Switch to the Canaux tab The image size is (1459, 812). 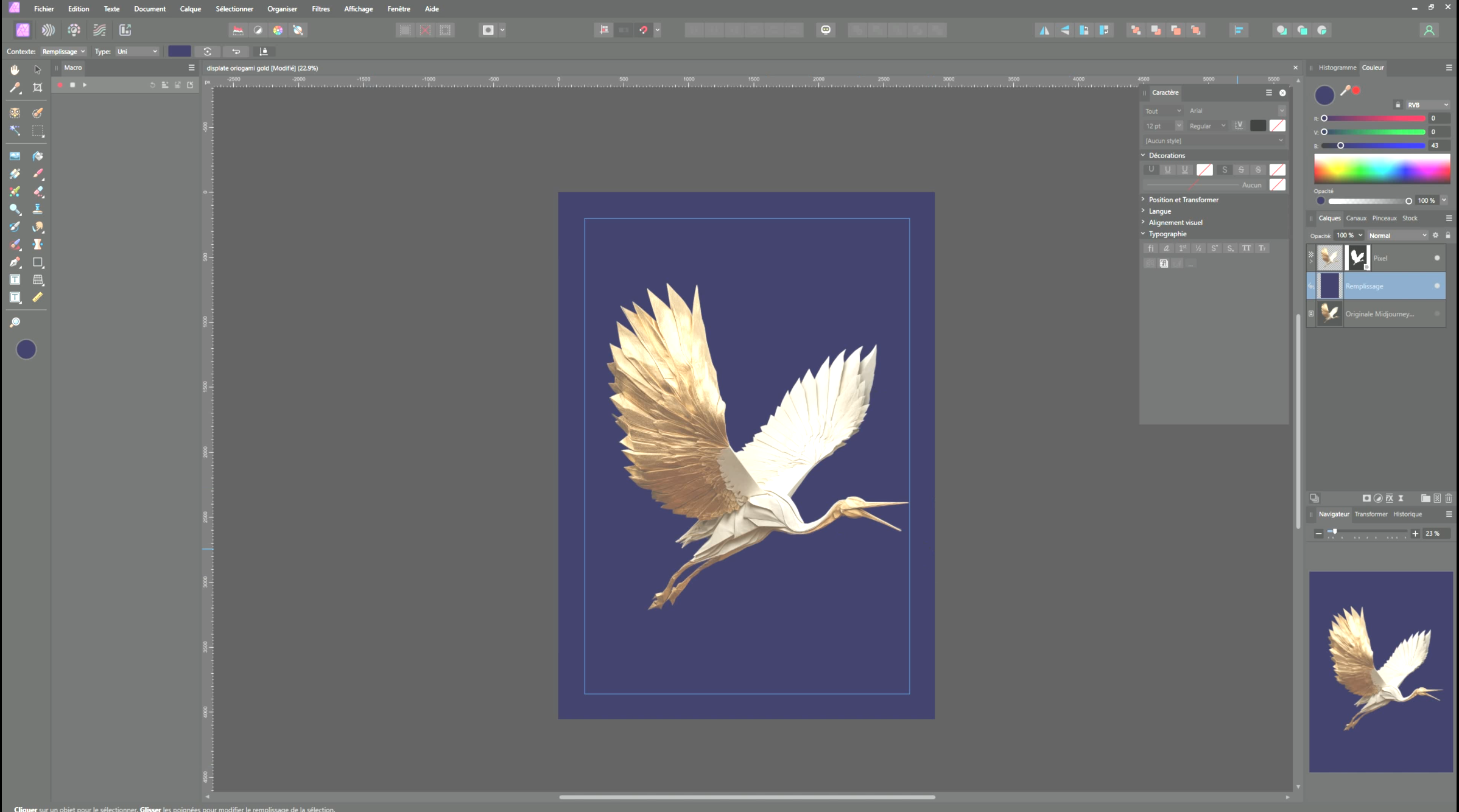pos(1356,218)
